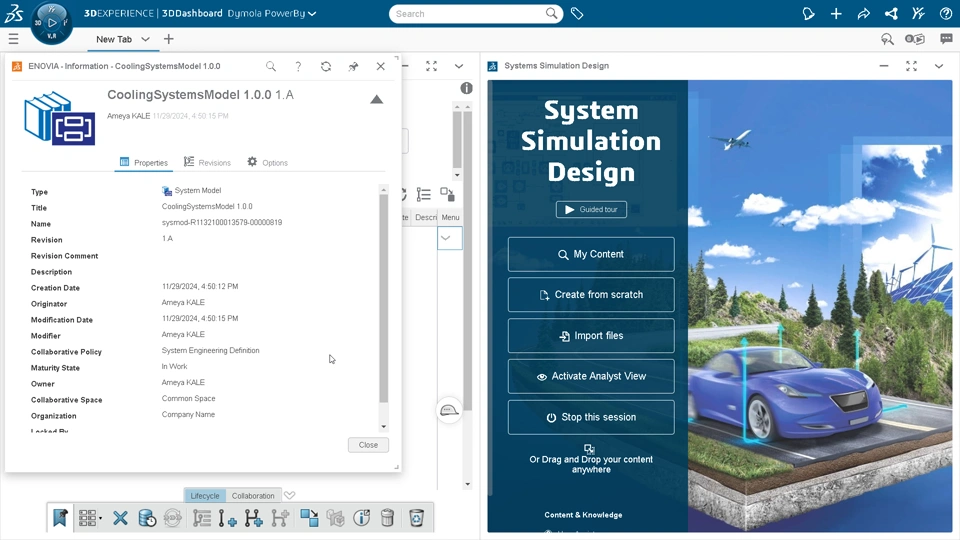
Task: Click the properties scrollbar down arrow
Action: pos(383,426)
